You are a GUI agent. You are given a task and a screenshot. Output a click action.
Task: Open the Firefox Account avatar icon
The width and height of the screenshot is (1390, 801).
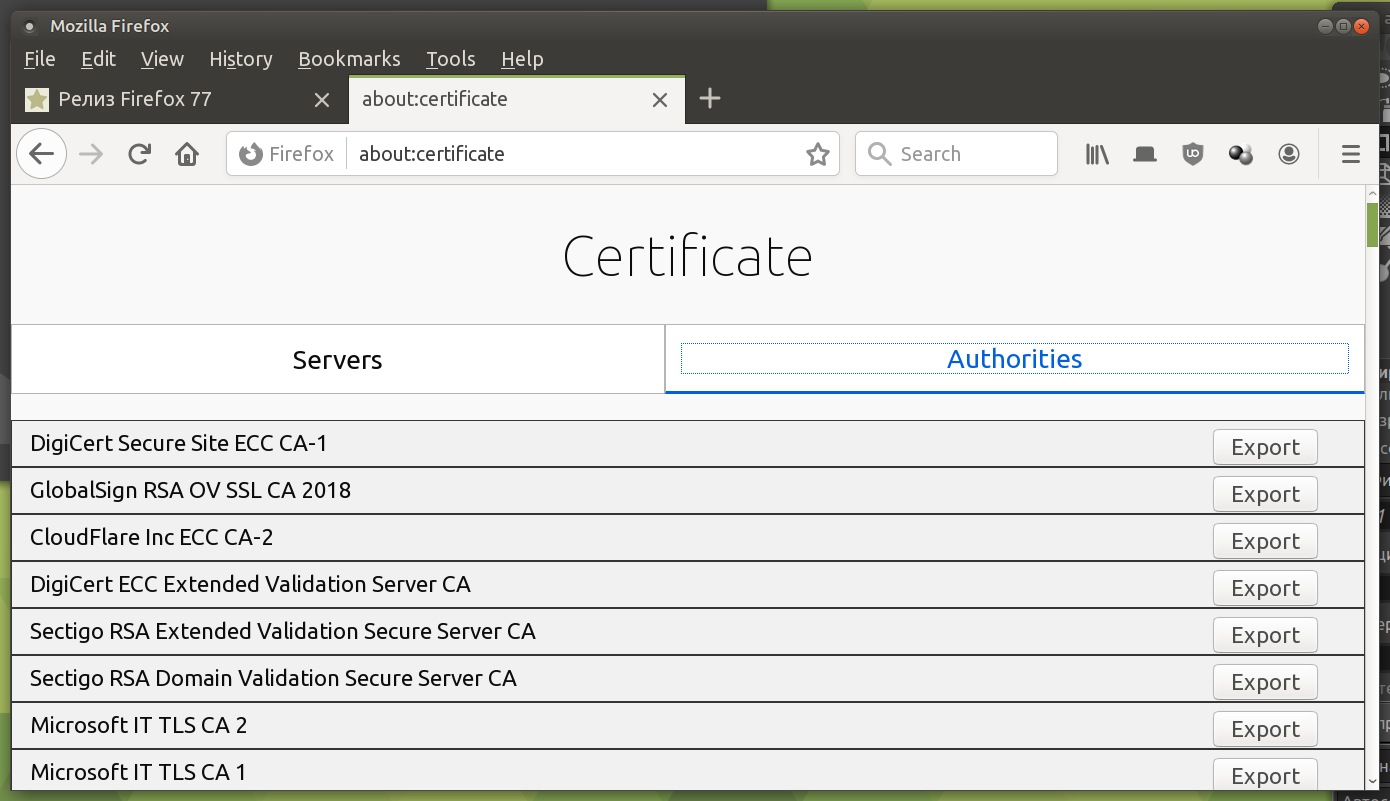(x=1289, y=154)
